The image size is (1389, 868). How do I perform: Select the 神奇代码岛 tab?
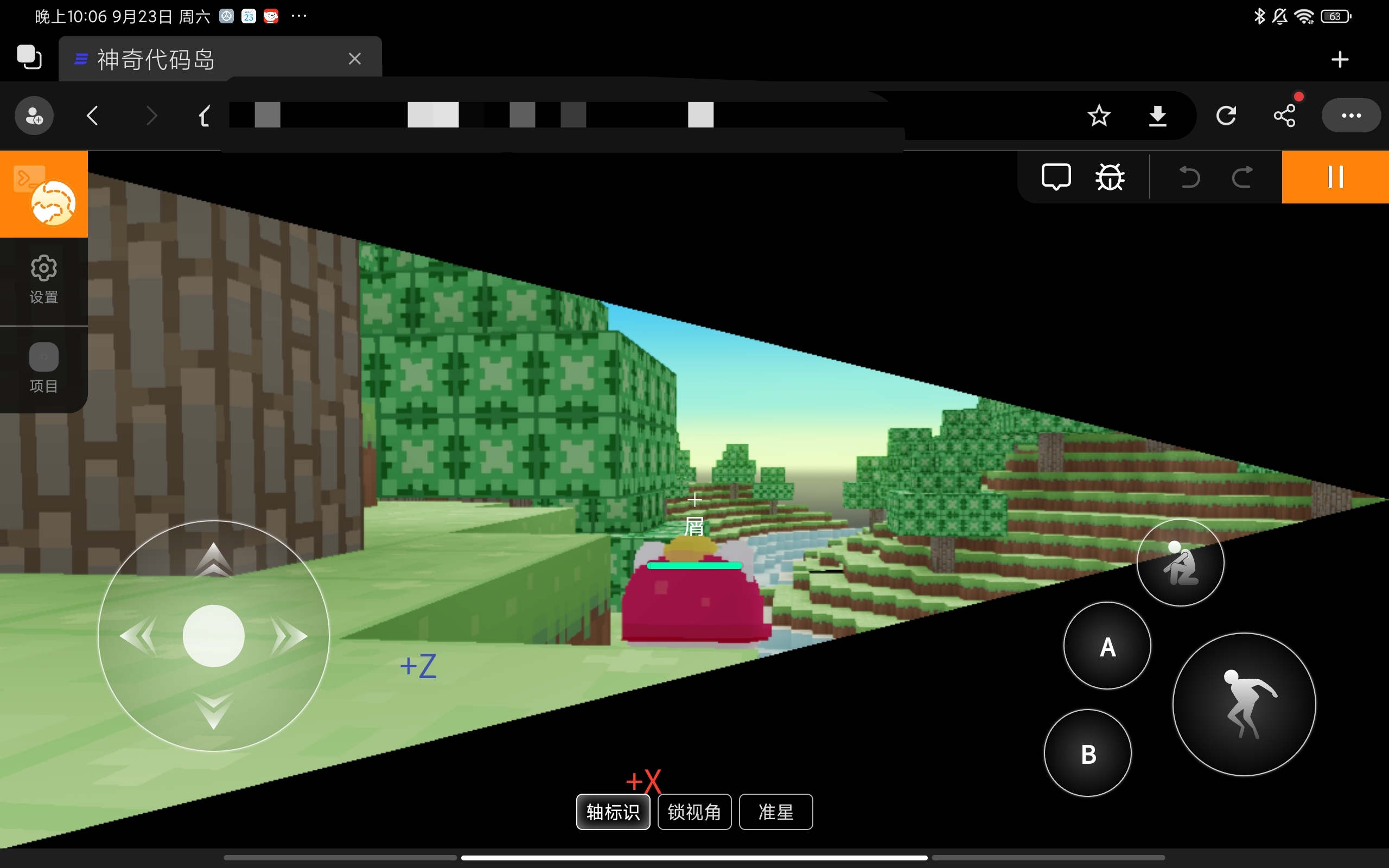[220, 59]
